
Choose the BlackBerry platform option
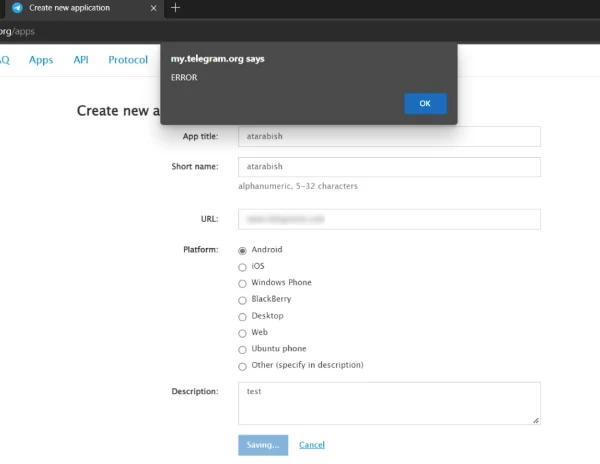click(x=242, y=300)
